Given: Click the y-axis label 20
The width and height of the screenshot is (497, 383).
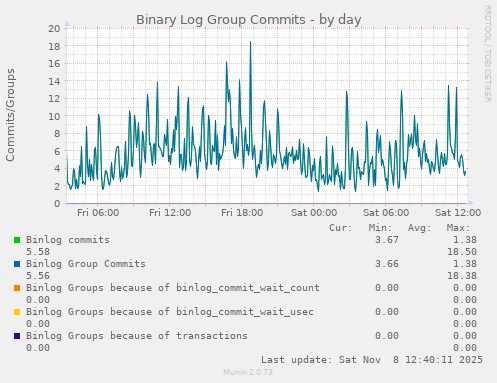Looking at the screenshot, I should [54, 29].
